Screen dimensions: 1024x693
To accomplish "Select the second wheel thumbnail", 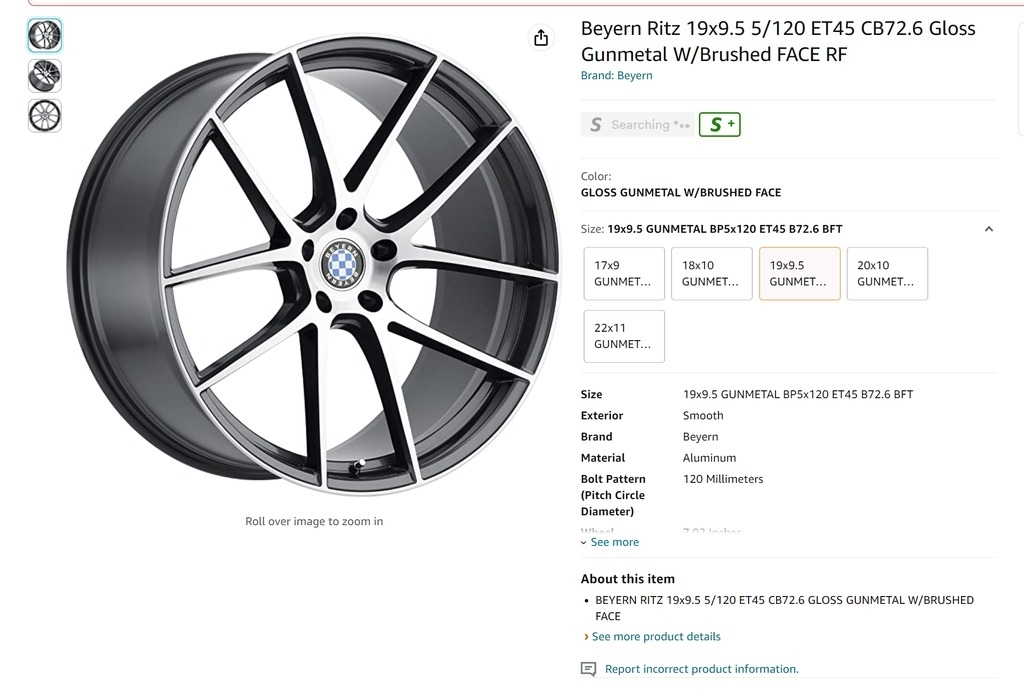I will (x=45, y=75).
